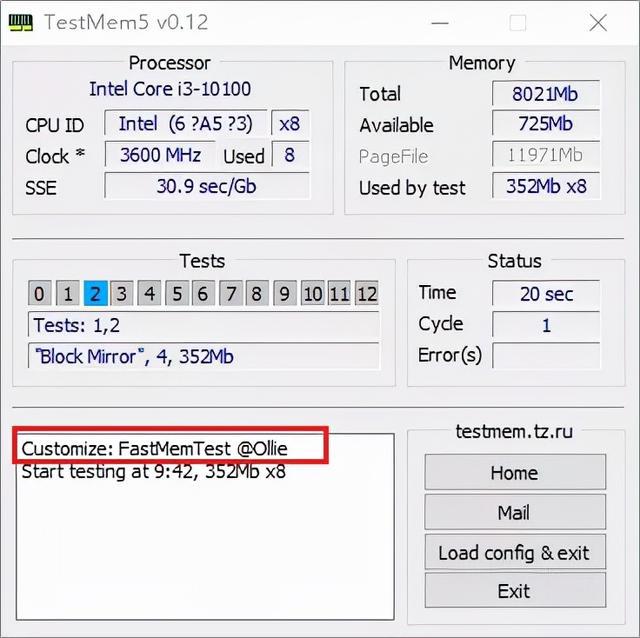Image resolution: width=640 pixels, height=638 pixels.
Task: Click the "Block Mirror", 4, 352Mb field
Action: click(204, 356)
